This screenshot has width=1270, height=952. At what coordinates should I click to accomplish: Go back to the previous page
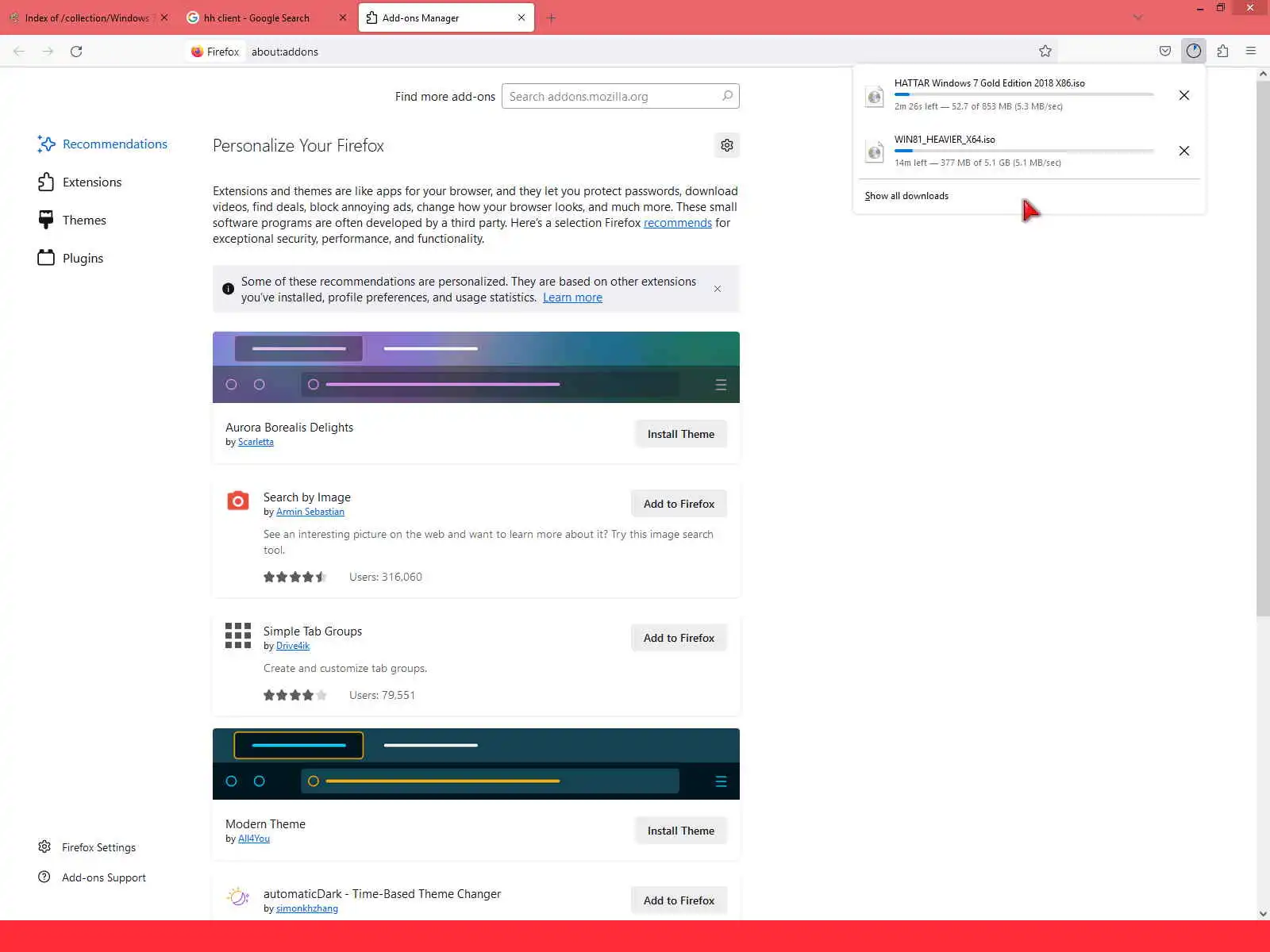19,52
